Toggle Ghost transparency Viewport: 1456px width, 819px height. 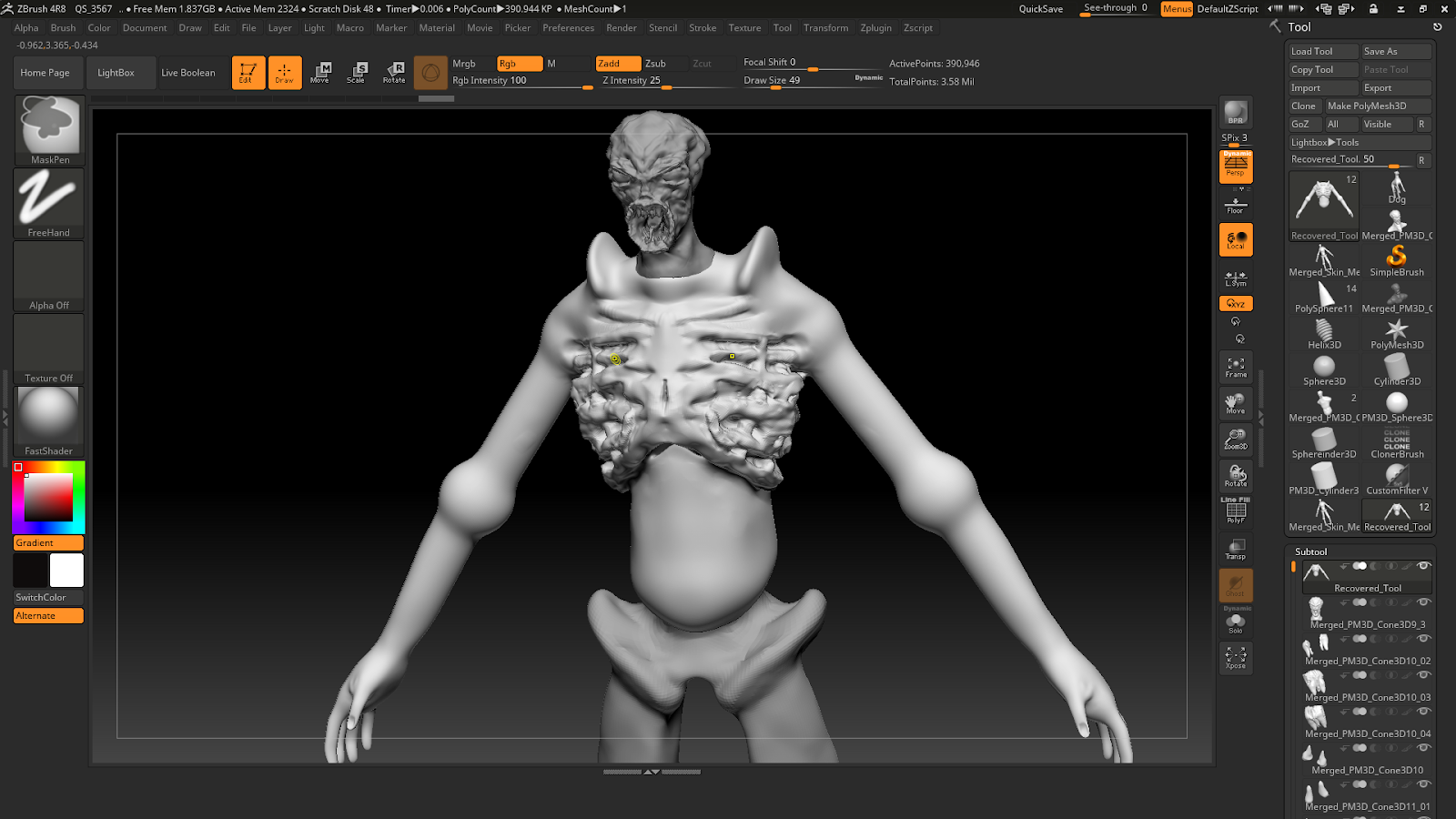coord(1236,585)
